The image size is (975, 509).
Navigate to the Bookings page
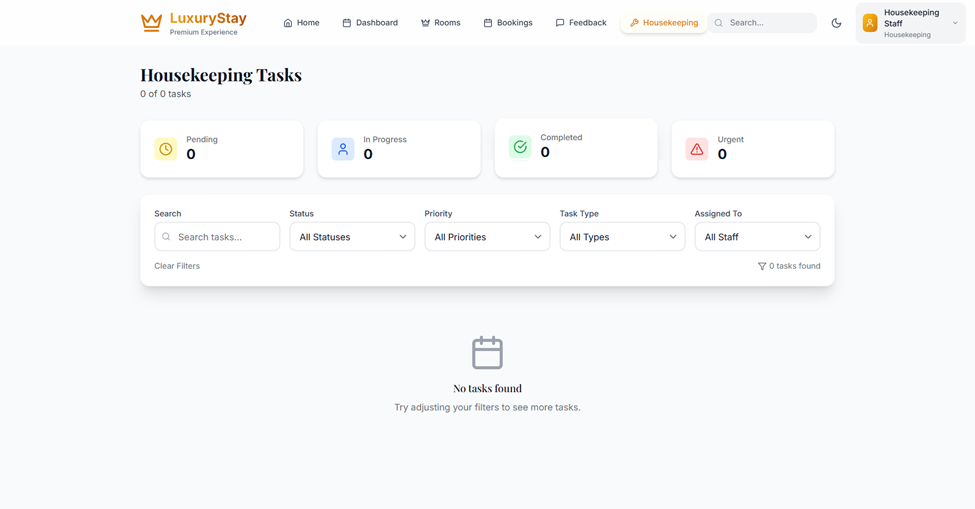tap(508, 23)
